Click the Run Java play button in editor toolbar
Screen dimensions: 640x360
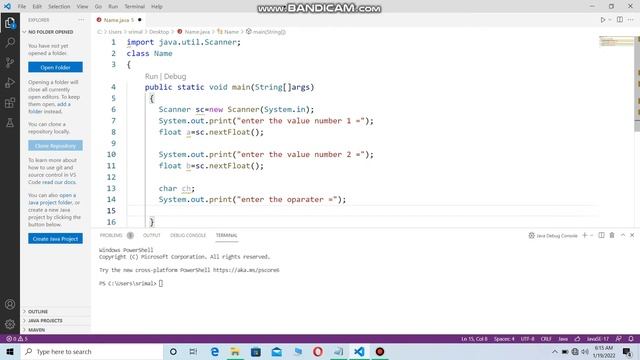pyautogui.click(x=602, y=20)
